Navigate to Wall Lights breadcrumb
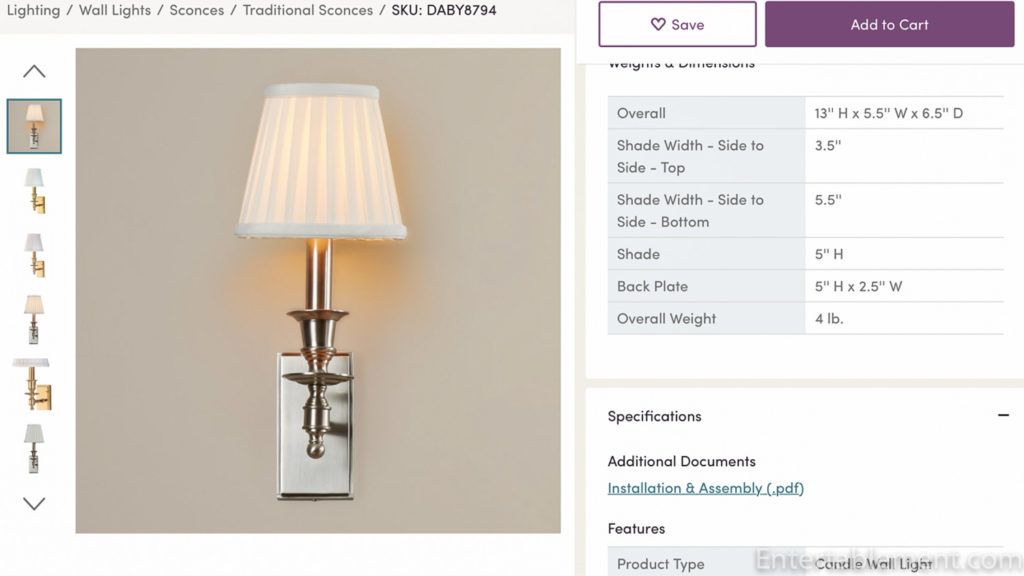The height and width of the screenshot is (576, 1024). pos(115,10)
